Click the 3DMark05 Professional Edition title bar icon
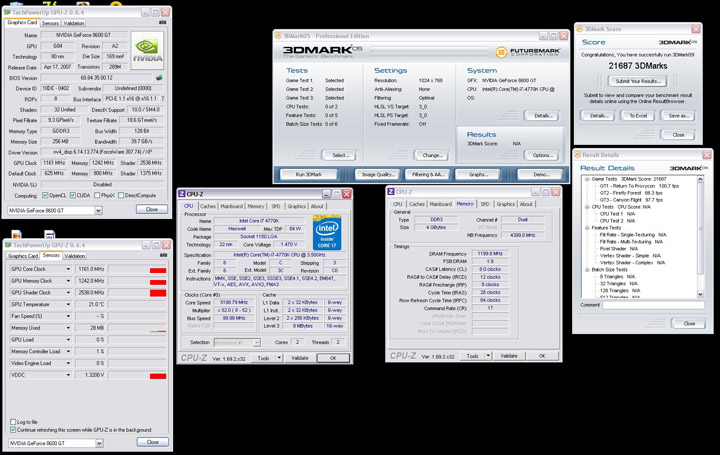 [x=278, y=36]
